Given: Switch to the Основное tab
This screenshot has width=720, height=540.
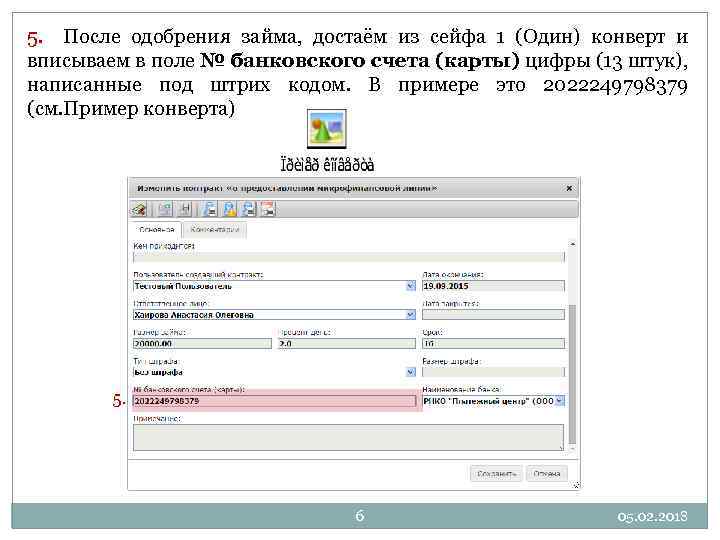Looking at the screenshot, I should point(156,230).
